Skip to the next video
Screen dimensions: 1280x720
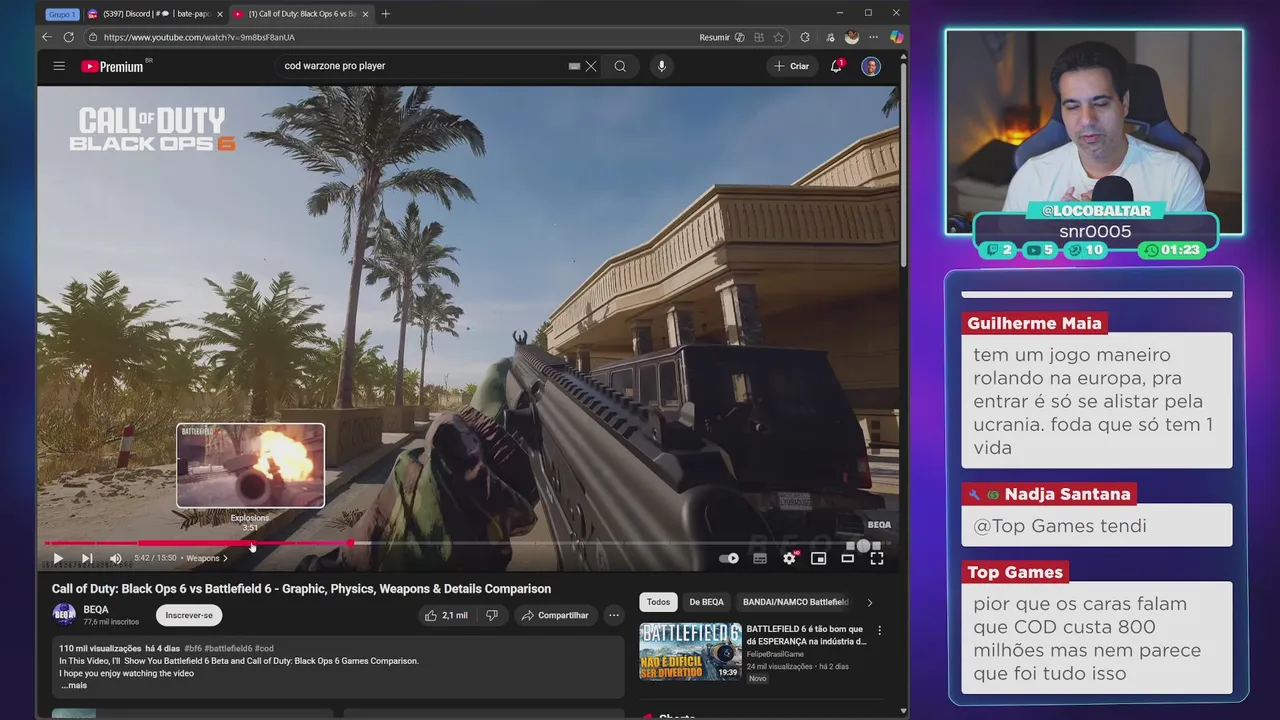pos(87,558)
